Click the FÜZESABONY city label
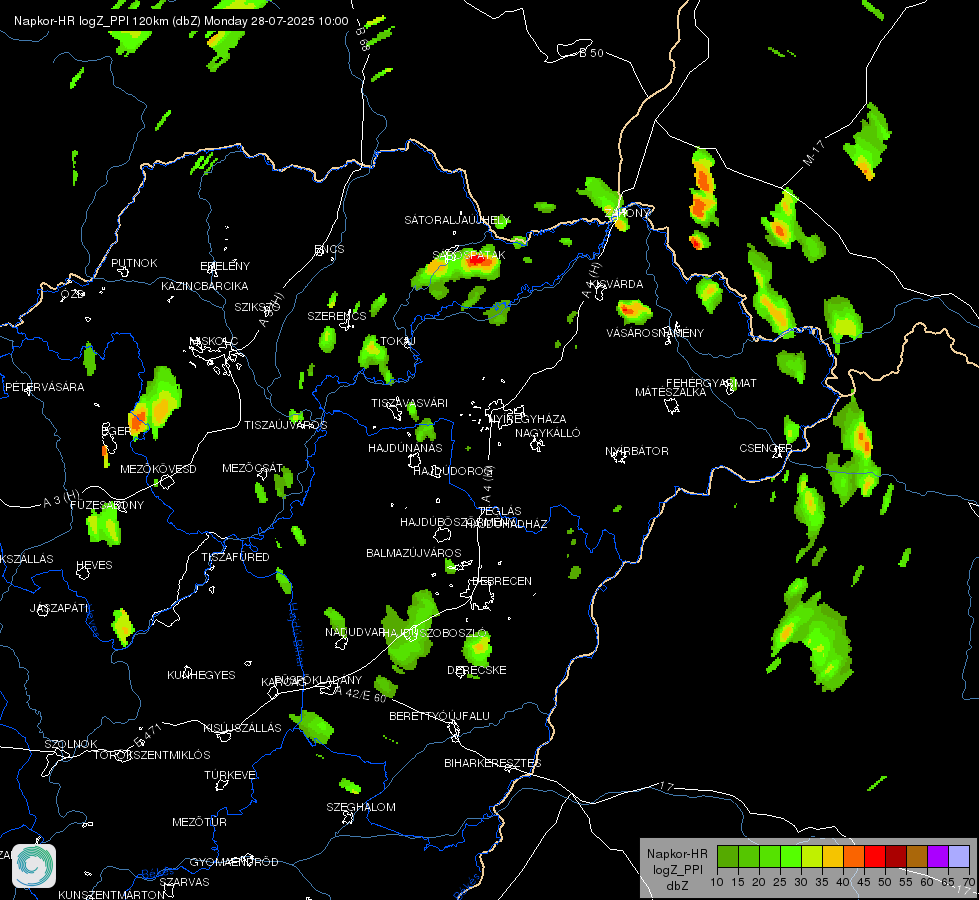Screen dimensions: 979x900 pyautogui.click(x=107, y=505)
